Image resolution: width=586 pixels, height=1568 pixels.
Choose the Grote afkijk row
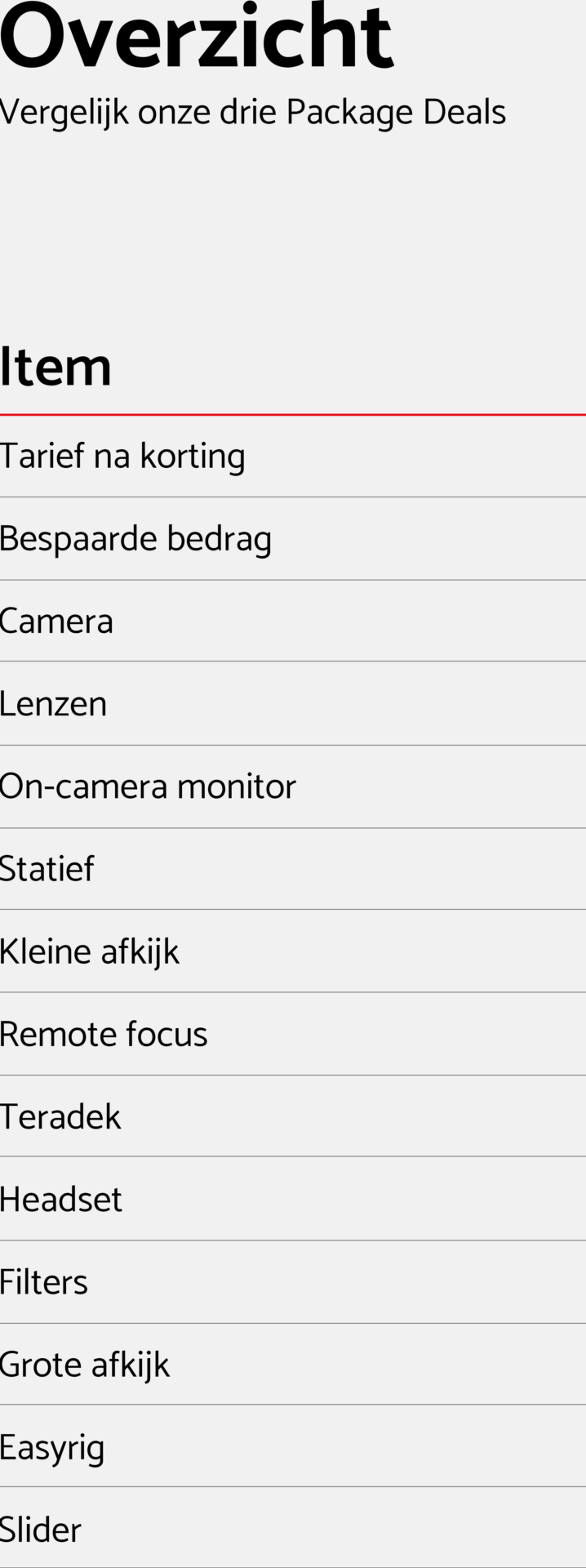[85, 1365]
